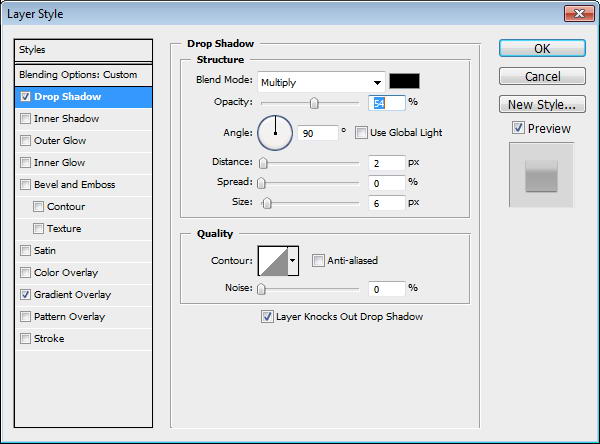Click the Distance value field
The width and height of the screenshot is (600, 444).
386,163
